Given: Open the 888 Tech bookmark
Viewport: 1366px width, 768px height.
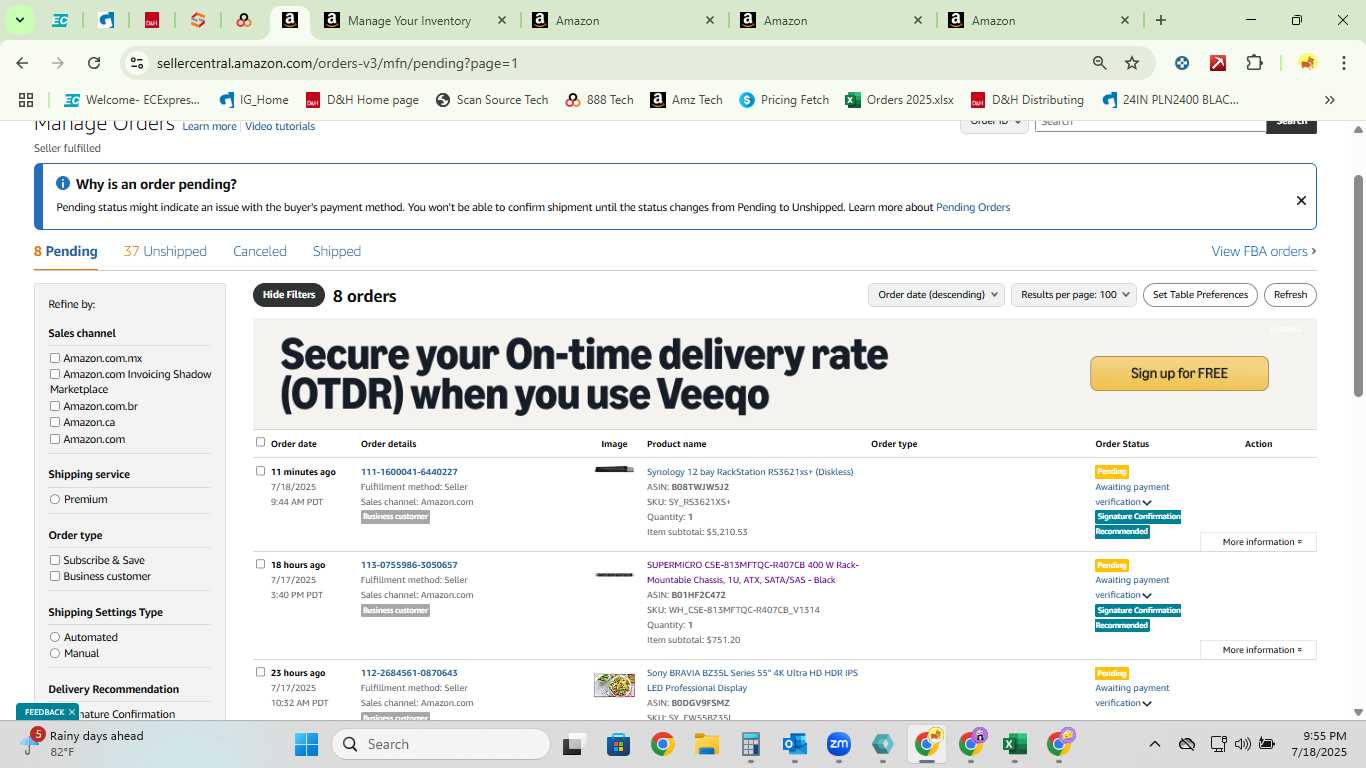Looking at the screenshot, I should tap(599, 100).
